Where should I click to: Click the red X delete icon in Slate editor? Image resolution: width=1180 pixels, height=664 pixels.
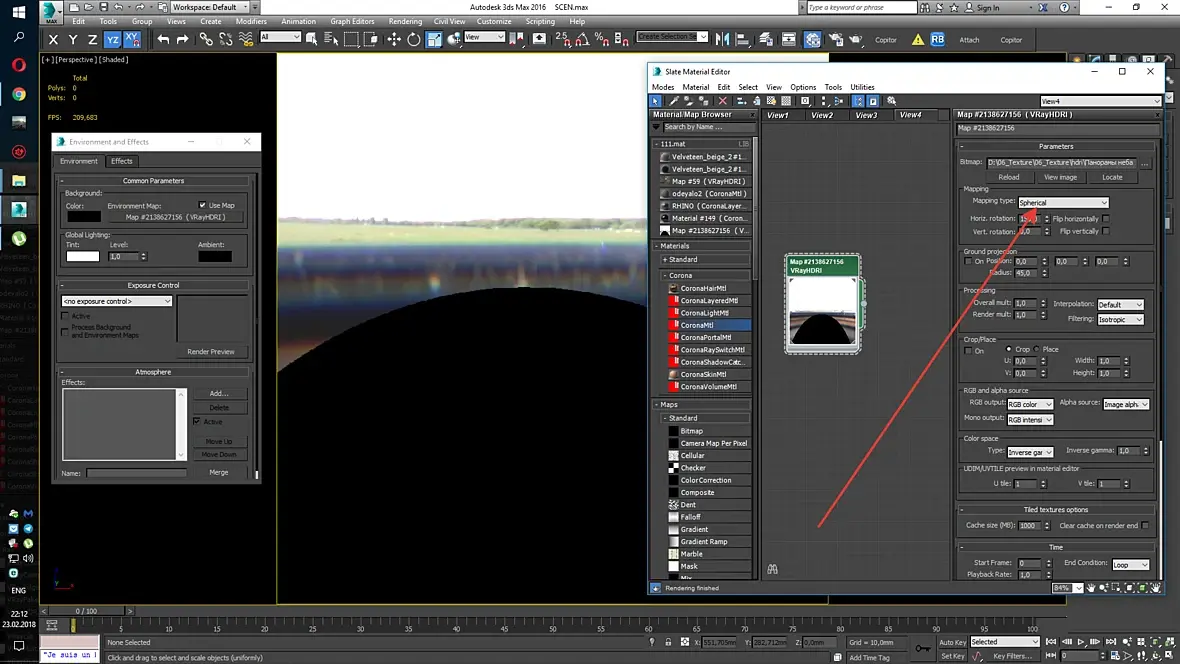coord(723,101)
